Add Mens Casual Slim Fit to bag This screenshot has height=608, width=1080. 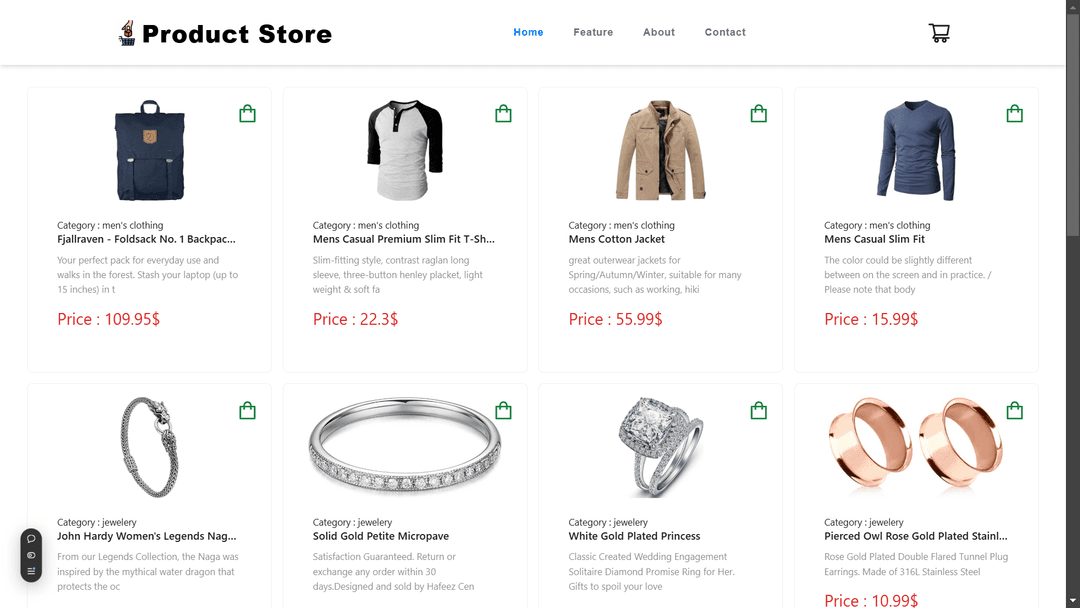1015,114
